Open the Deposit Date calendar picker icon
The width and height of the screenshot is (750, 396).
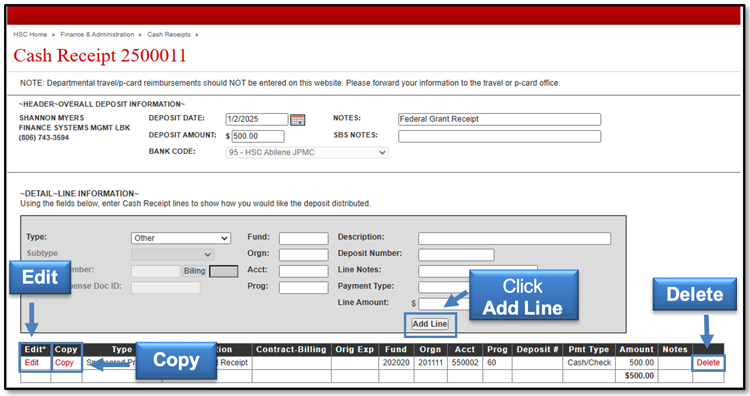(298, 120)
